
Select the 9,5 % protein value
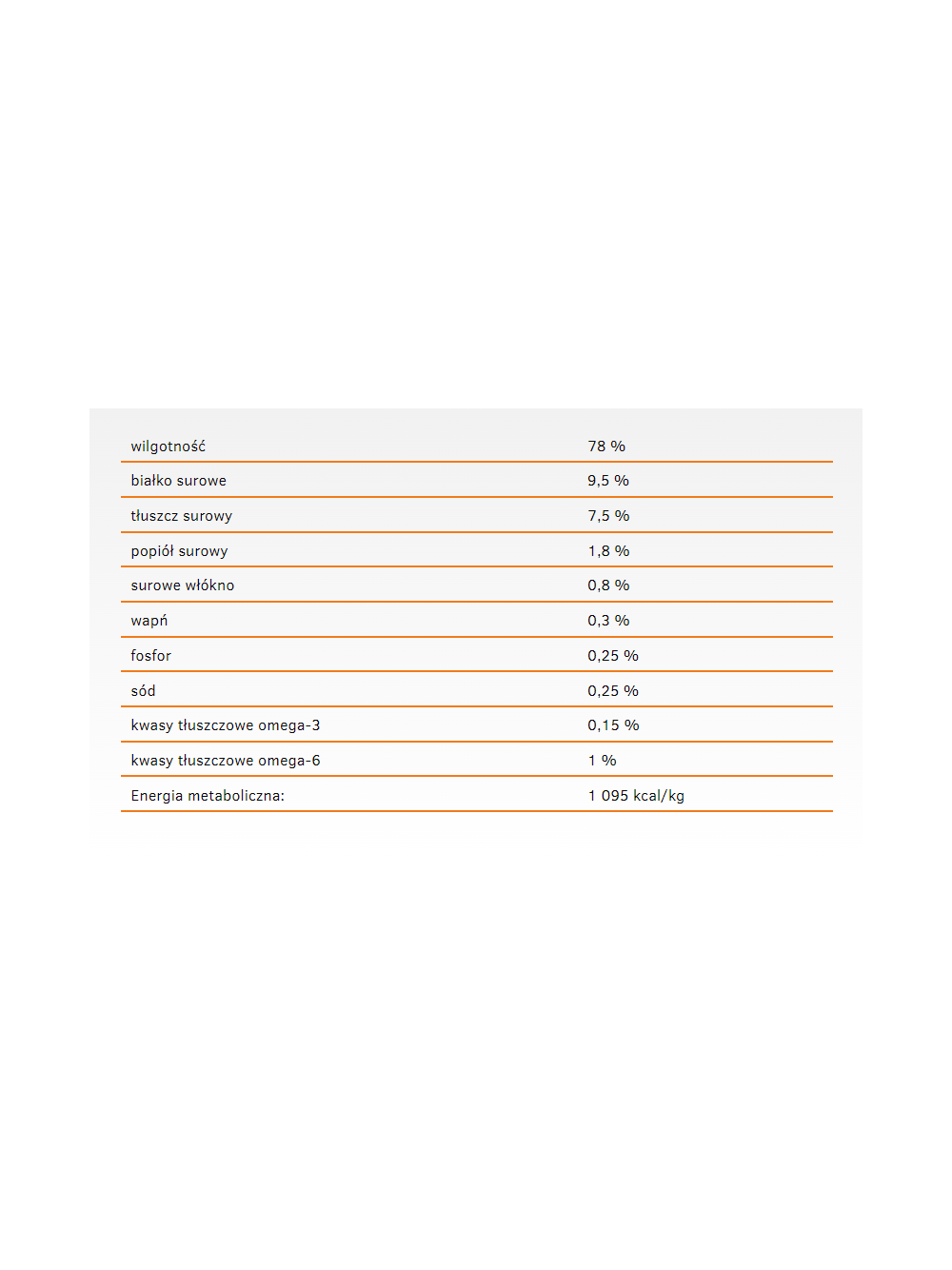coord(608,481)
